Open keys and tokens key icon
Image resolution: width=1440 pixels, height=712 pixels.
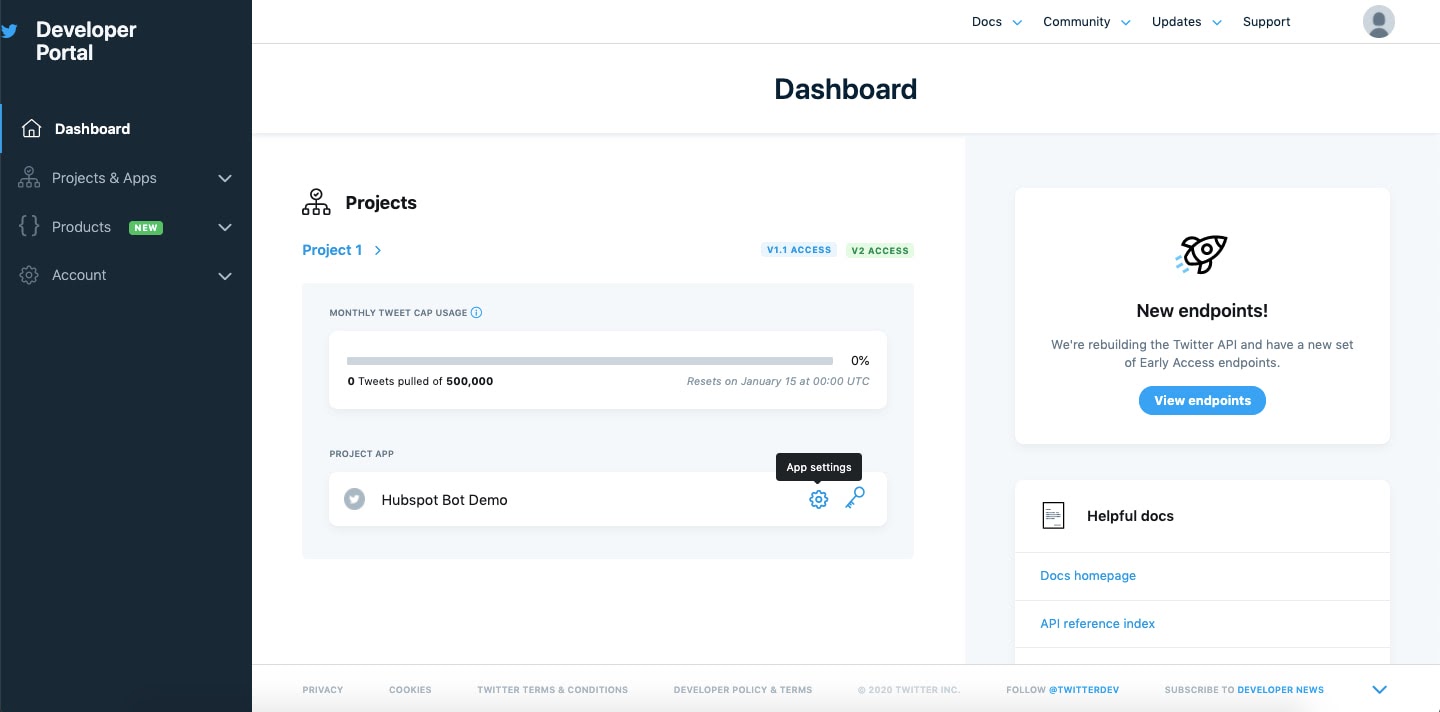854,498
